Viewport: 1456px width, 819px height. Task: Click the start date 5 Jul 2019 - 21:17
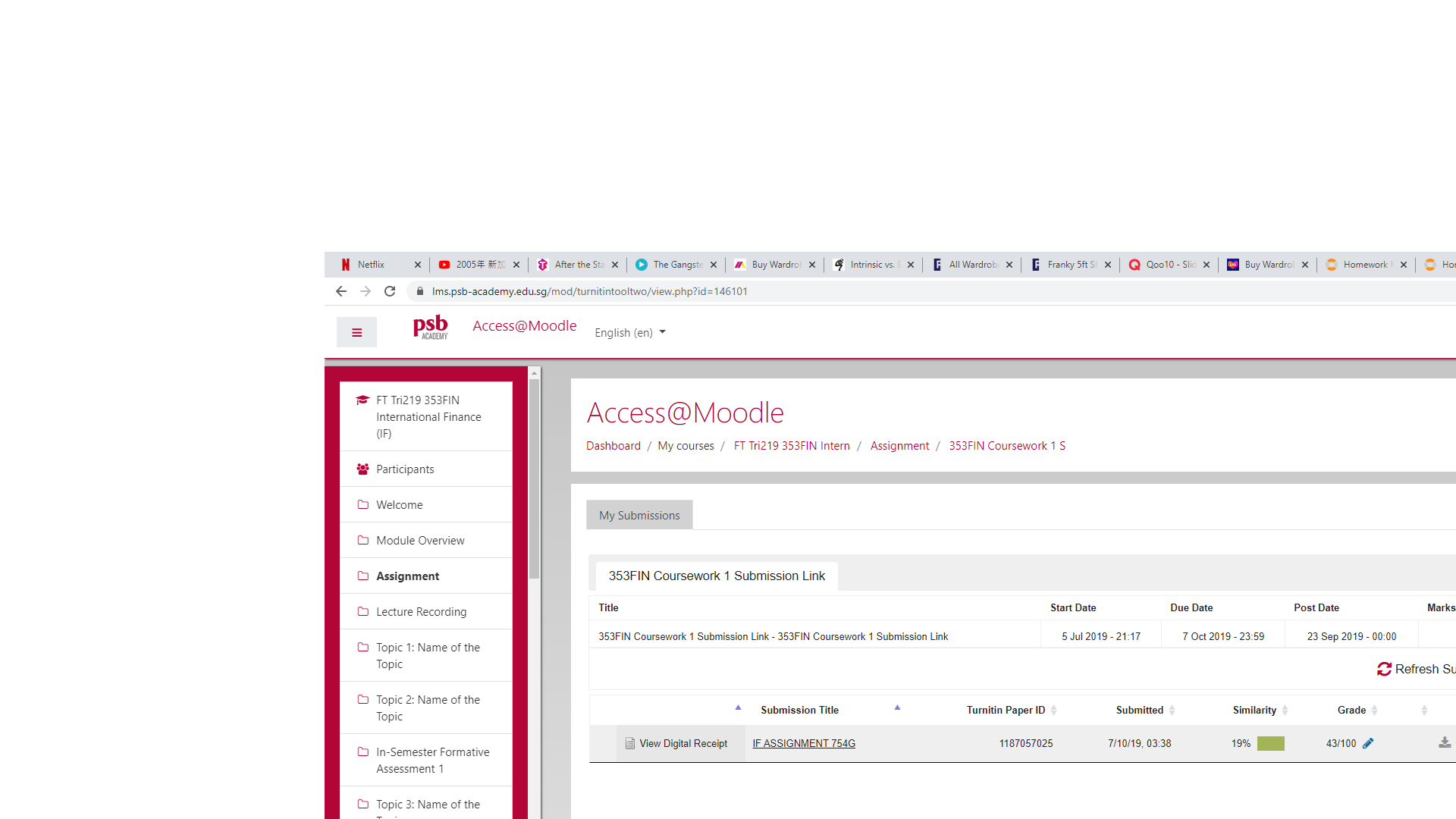point(1101,636)
